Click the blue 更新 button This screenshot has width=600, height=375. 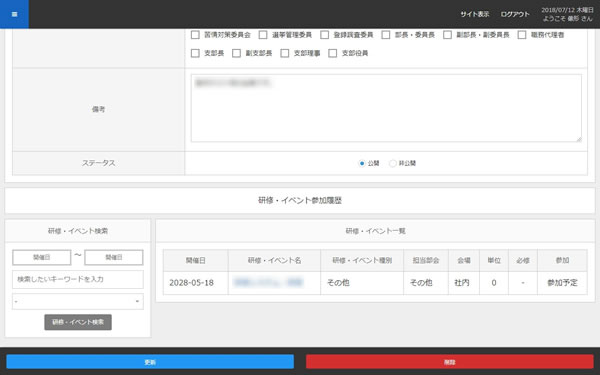pyautogui.click(x=150, y=362)
